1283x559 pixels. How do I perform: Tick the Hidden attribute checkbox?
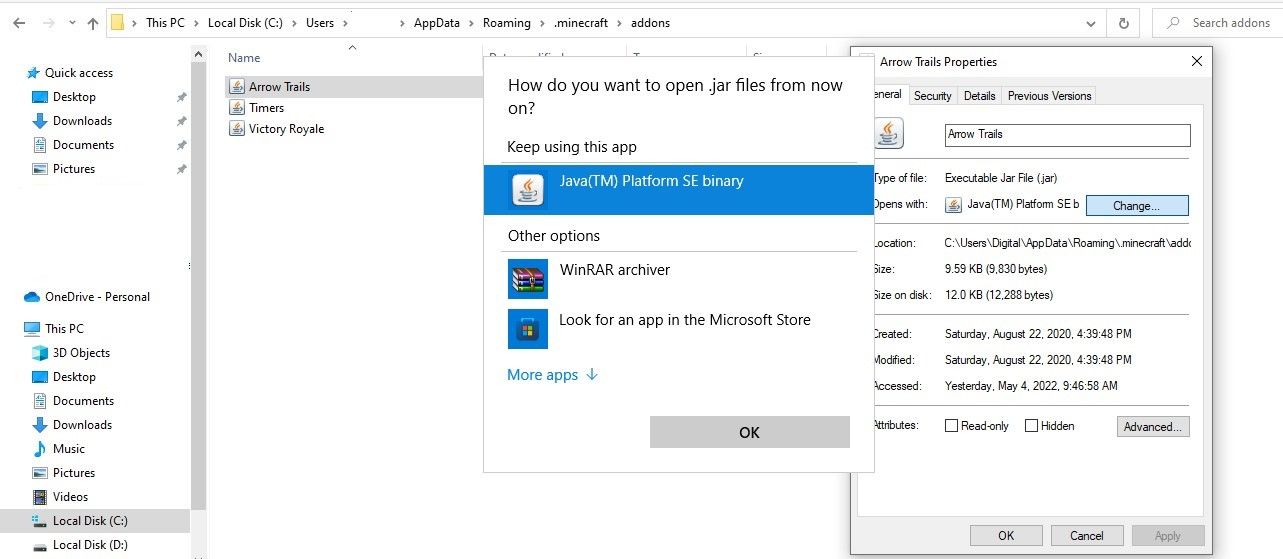[x=1032, y=426]
